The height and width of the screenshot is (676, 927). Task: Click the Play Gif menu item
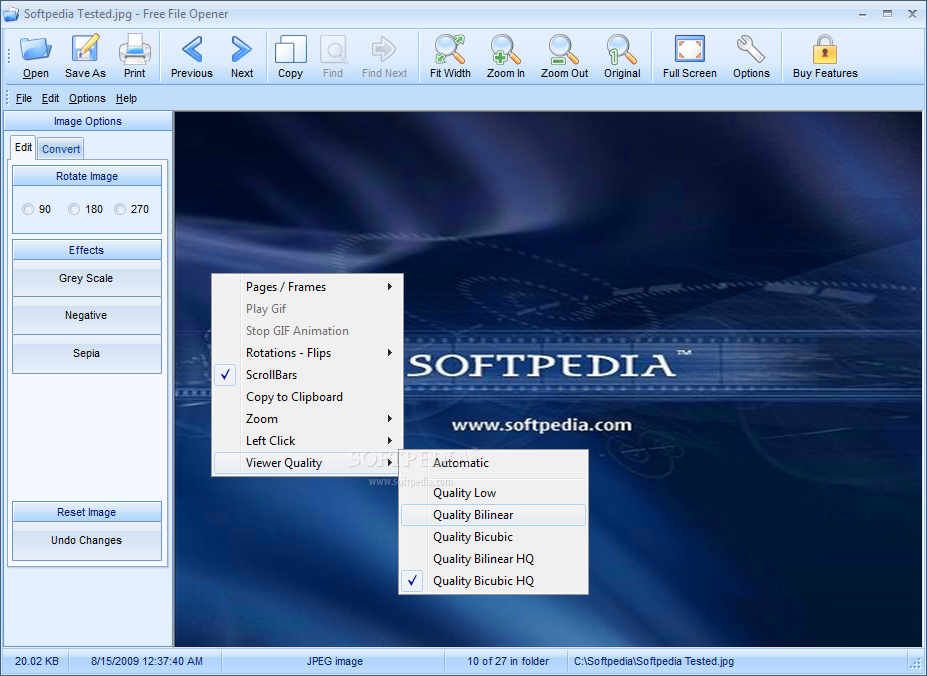(x=307, y=309)
